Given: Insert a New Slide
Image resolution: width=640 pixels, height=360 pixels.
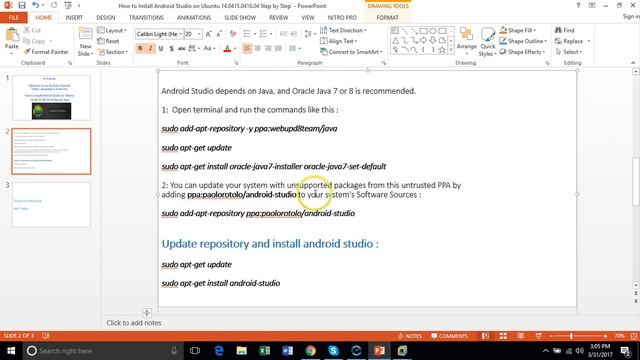Looking at the screenshot, I should [85, 42].
